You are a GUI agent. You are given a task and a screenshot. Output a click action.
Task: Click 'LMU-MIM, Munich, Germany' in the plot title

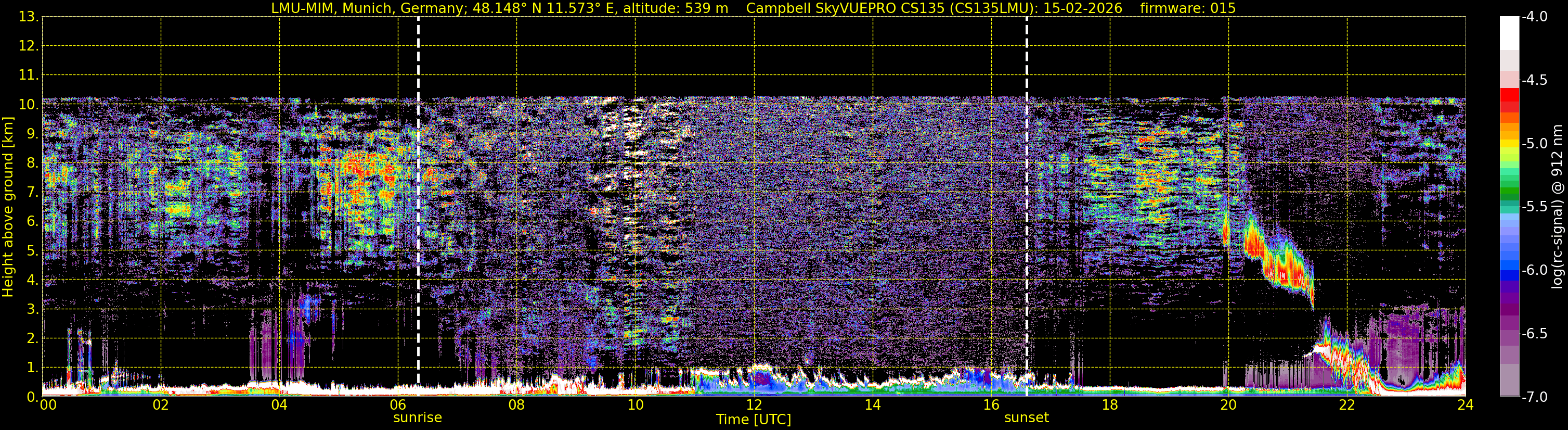point(369,8)
